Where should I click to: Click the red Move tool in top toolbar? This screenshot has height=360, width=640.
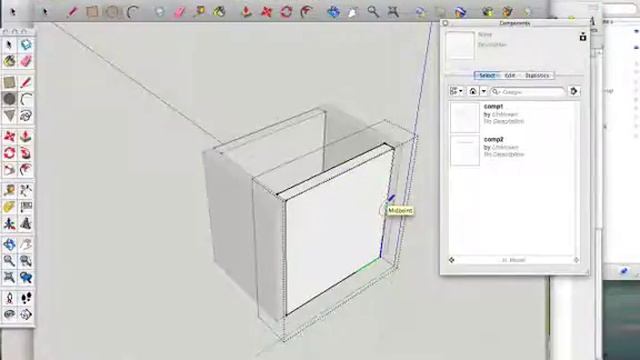tap(266, 12)
